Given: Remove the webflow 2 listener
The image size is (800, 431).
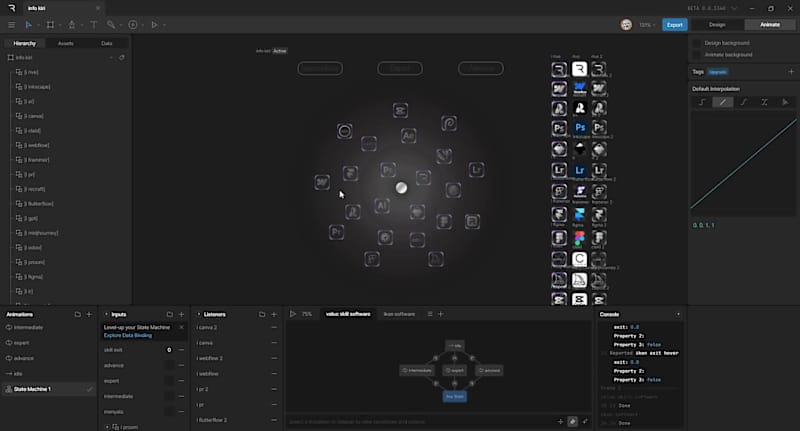Looking at the screenshot, I should 274,359.
